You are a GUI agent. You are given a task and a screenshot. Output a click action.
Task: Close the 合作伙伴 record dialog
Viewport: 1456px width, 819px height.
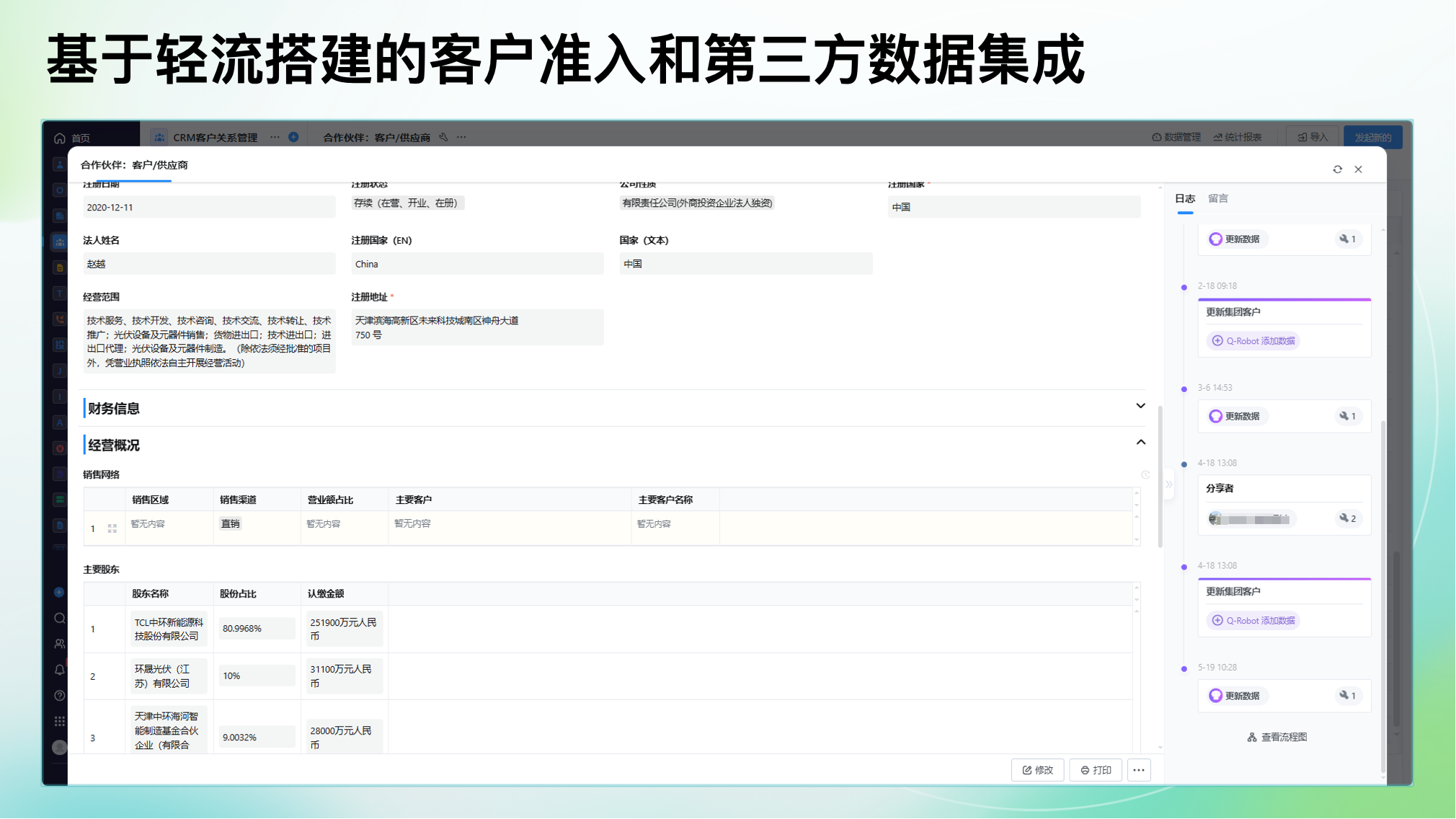(x=1358, y=169)
